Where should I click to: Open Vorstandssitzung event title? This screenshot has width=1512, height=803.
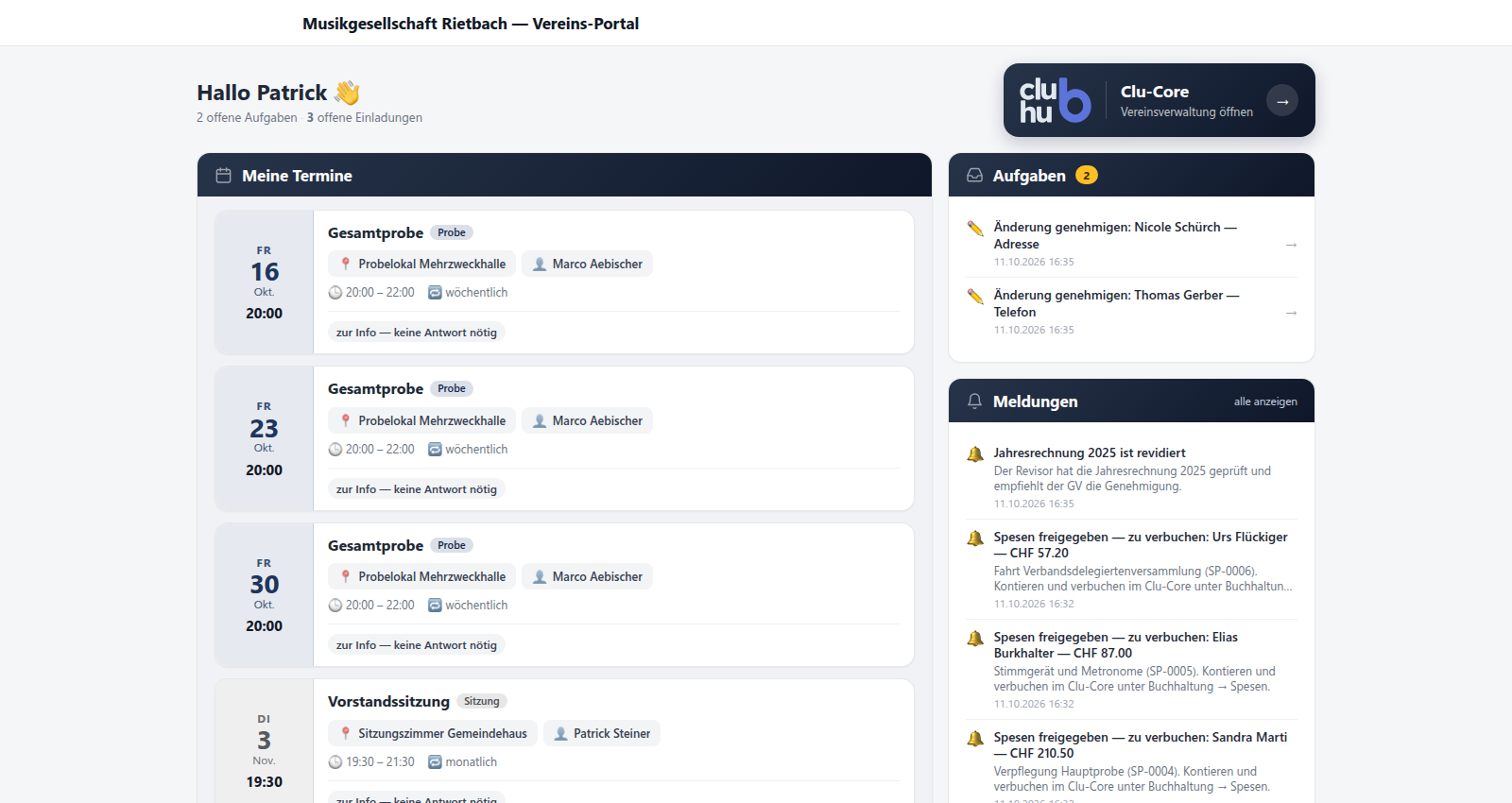(388, 702)
